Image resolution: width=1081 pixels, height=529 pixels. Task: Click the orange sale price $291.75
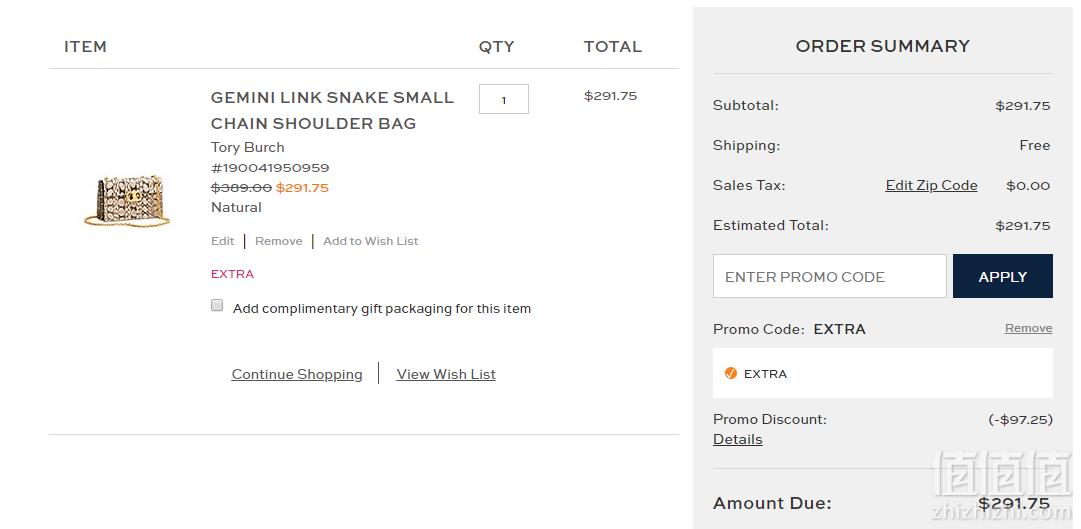[302, 188]
